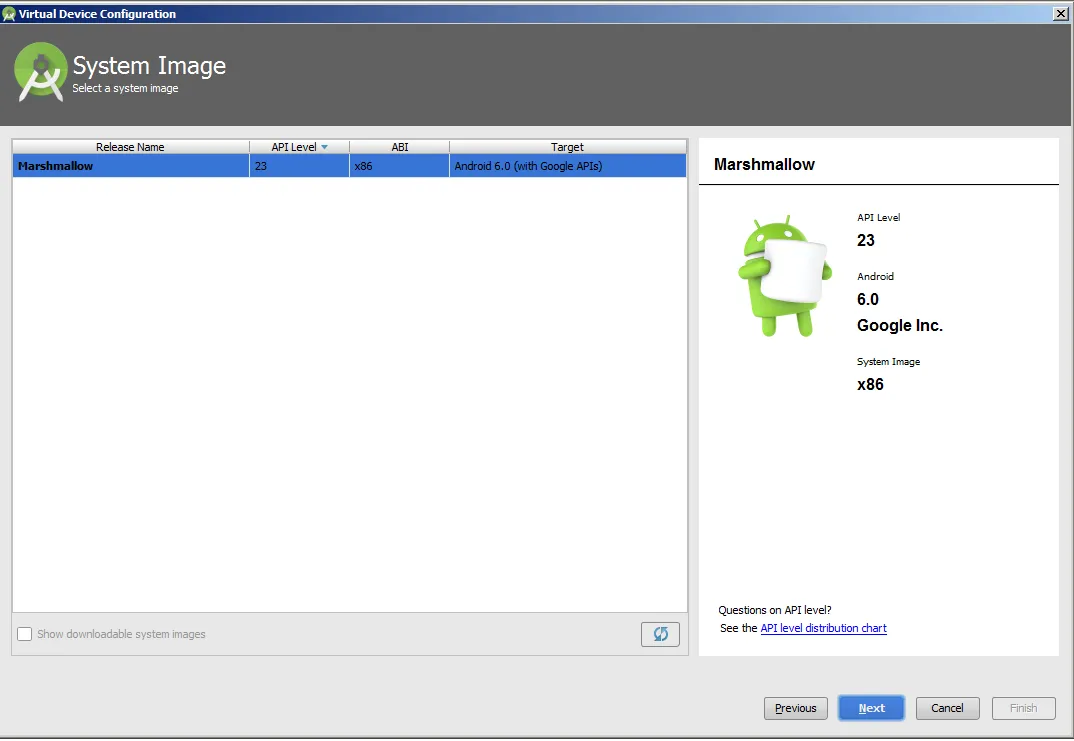
Task: Click the Google Inc. vendor text
Action: (x=899, y=325)
